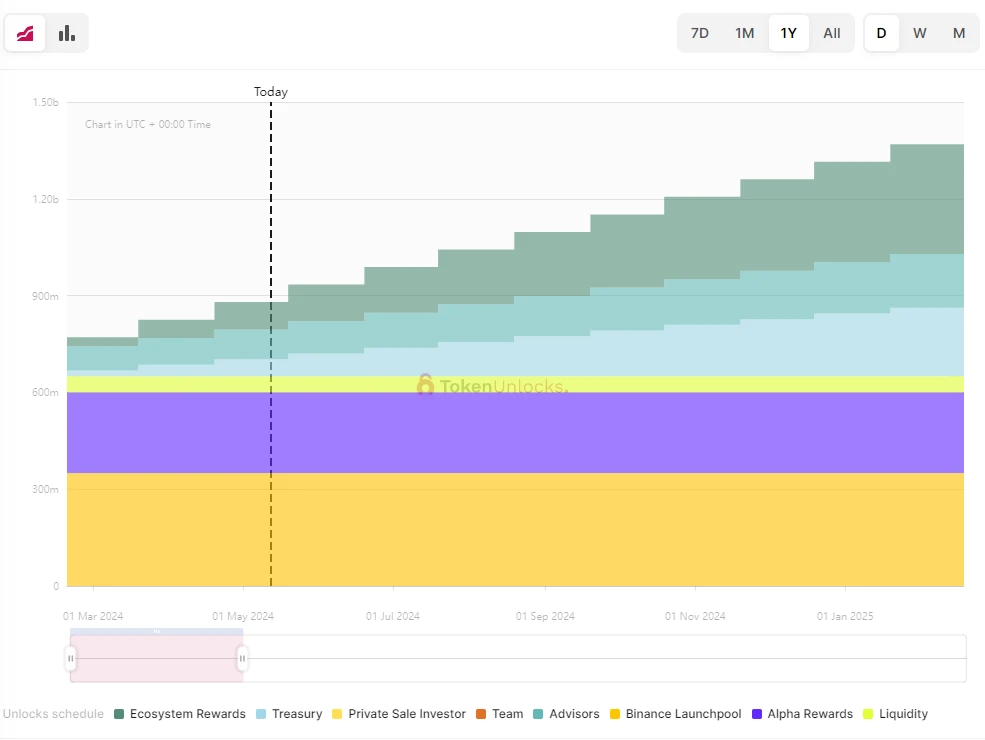Select the 1Y time range

click(789, 33)
